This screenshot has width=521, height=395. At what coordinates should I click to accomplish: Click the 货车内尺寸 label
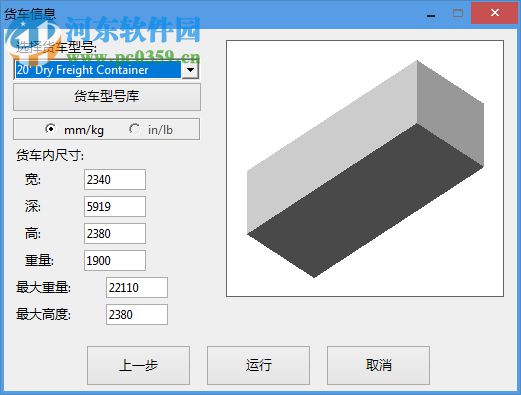tap(50, 155)
